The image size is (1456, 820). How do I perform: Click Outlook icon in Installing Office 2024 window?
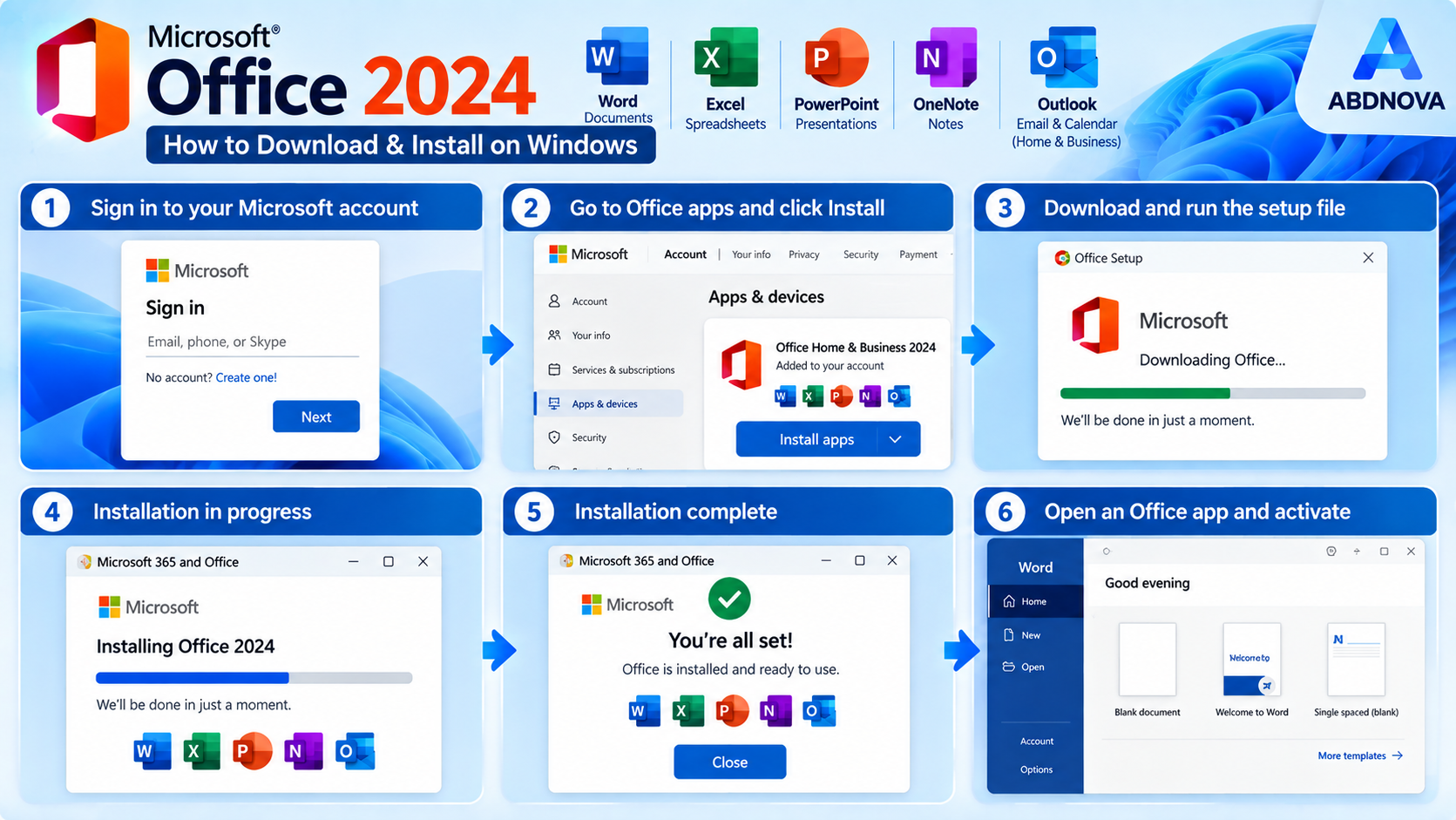point(355,751)
